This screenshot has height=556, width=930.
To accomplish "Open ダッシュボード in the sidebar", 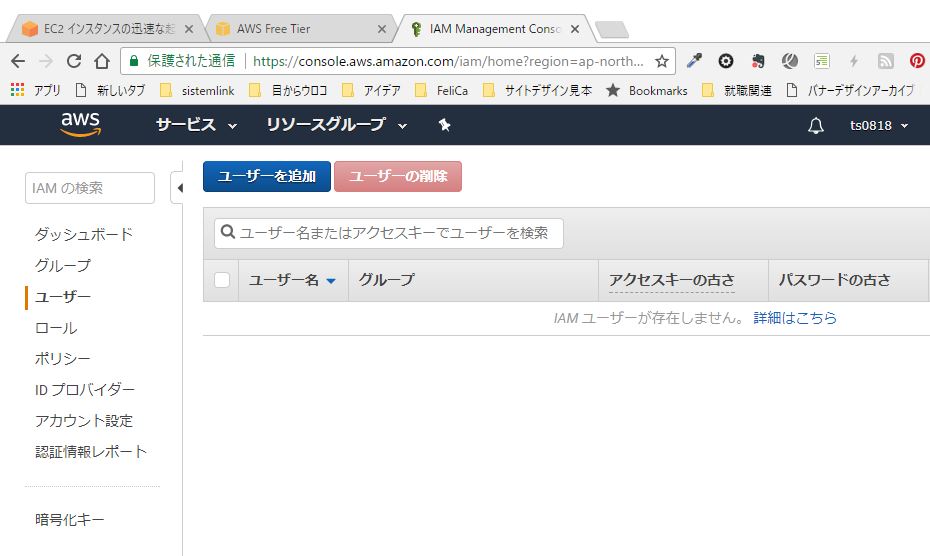I will click(84, 234).
